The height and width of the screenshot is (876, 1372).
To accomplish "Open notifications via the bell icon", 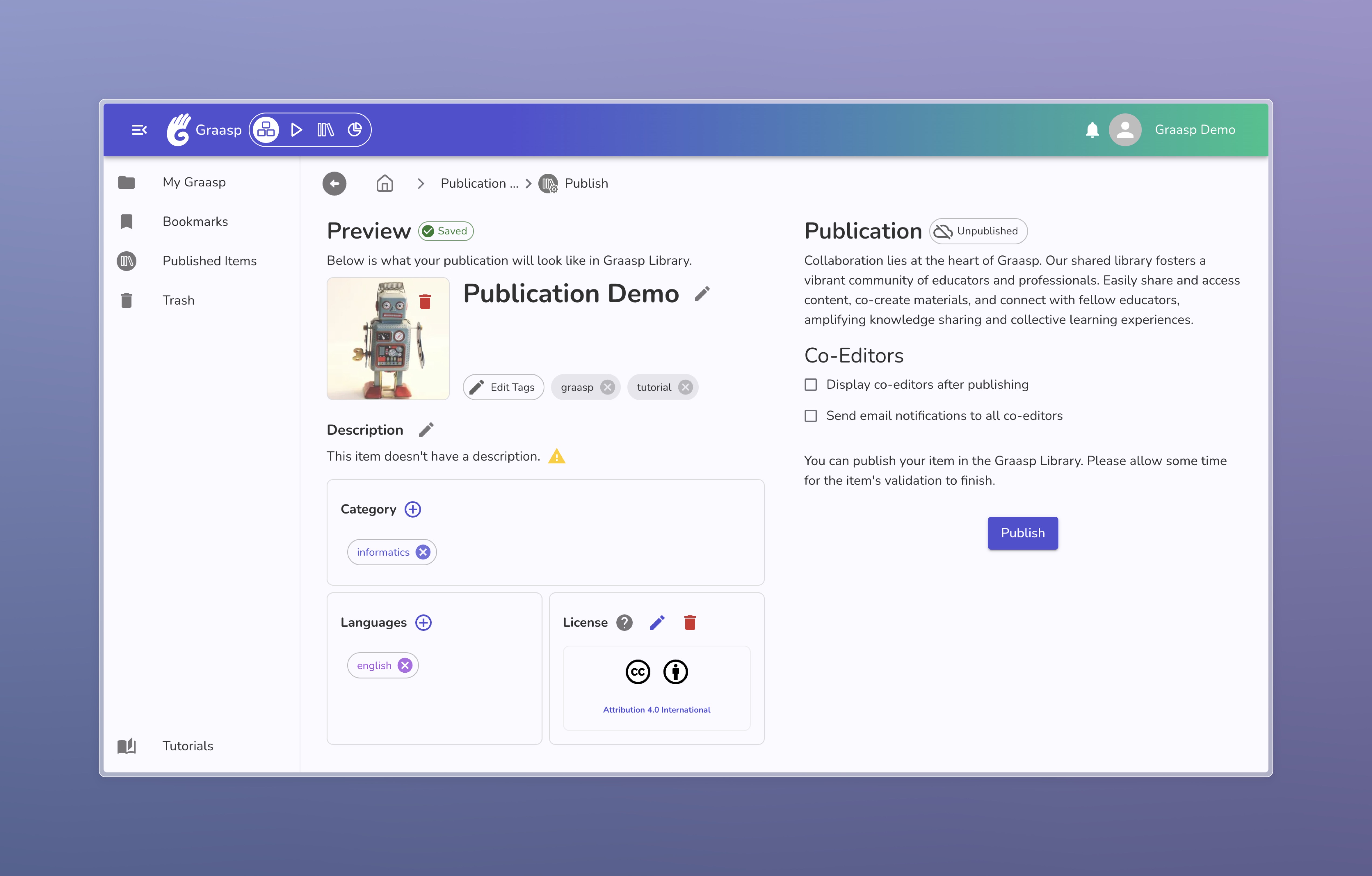I will [1093, 129].
